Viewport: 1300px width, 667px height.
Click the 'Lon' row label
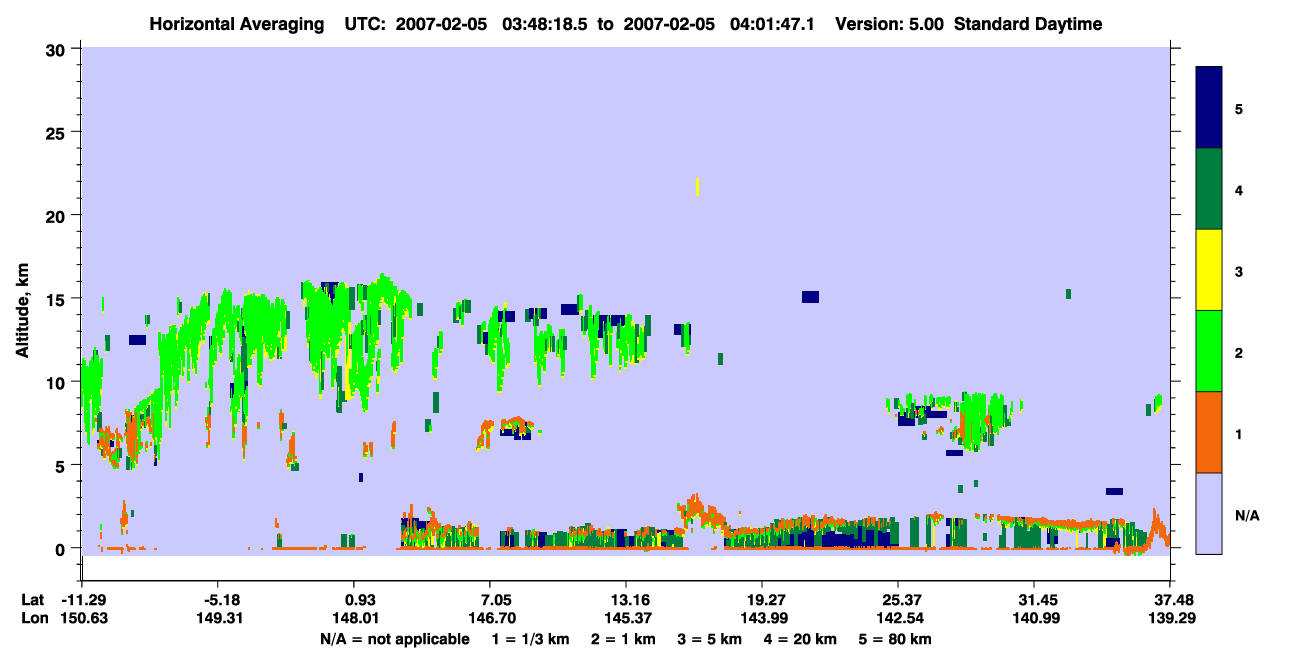[x=33, y=619]
